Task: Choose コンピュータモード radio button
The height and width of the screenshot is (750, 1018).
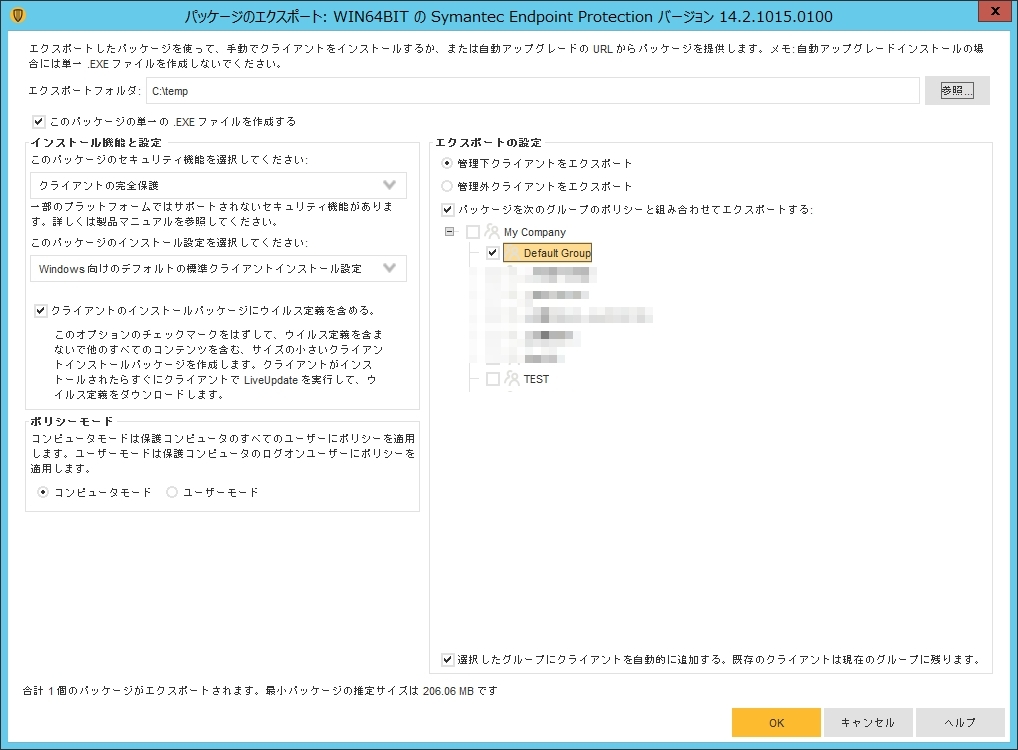Action: click(43, 492)
